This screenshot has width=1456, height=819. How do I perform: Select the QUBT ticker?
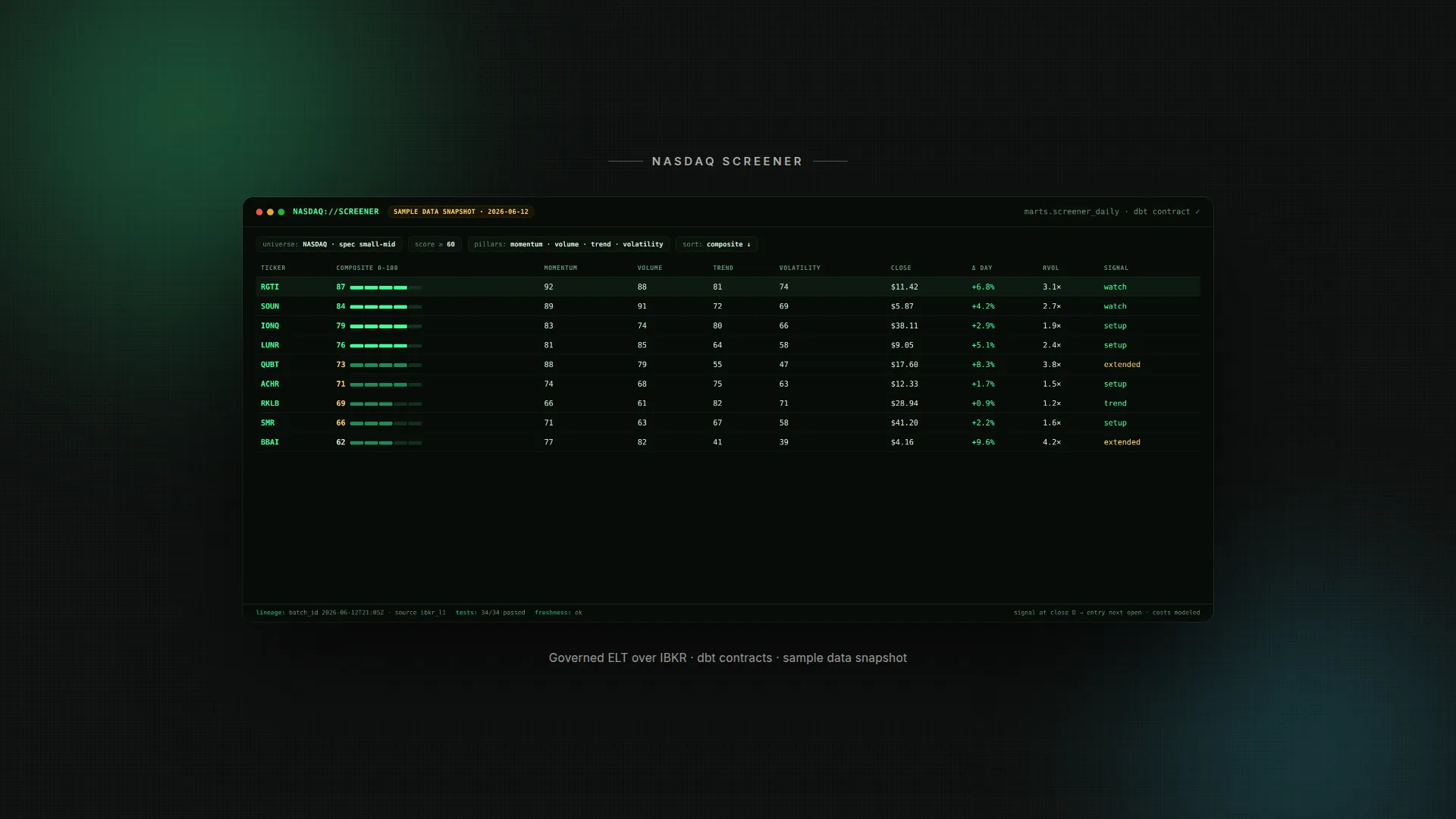[270, 365]
